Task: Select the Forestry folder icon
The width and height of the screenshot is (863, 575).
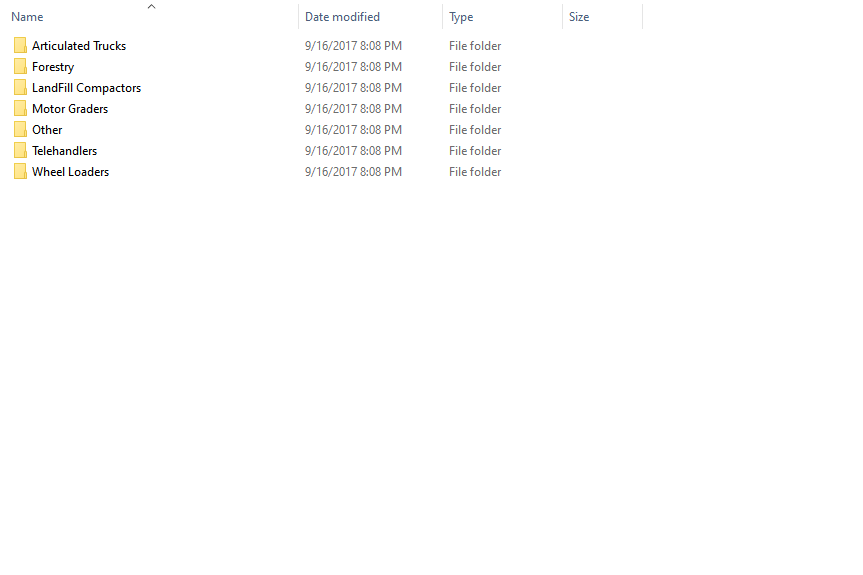Action: [x=20, y=67]
